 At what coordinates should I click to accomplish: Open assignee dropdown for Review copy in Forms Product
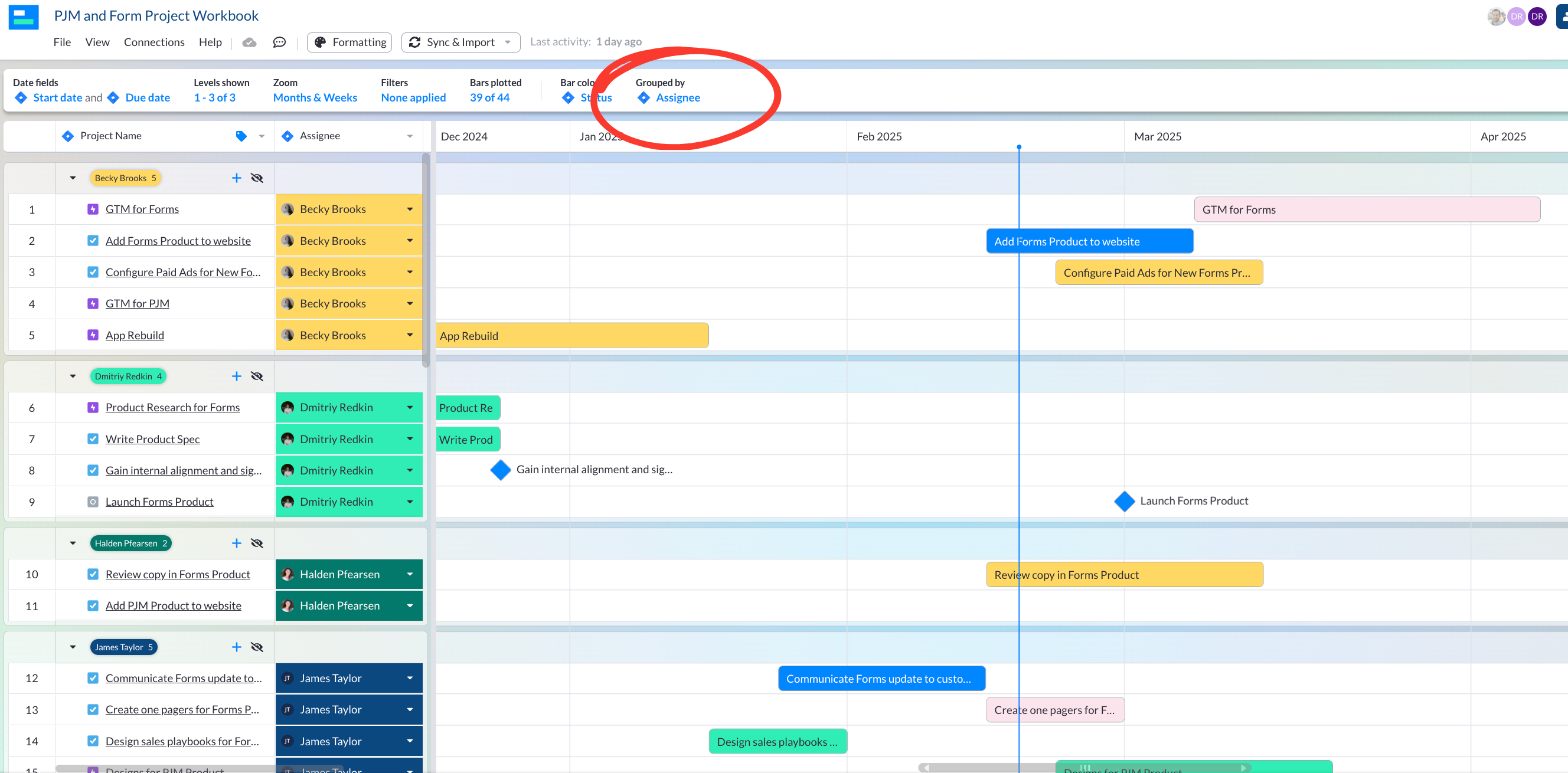pyautogui.click(x=410, y=574)
